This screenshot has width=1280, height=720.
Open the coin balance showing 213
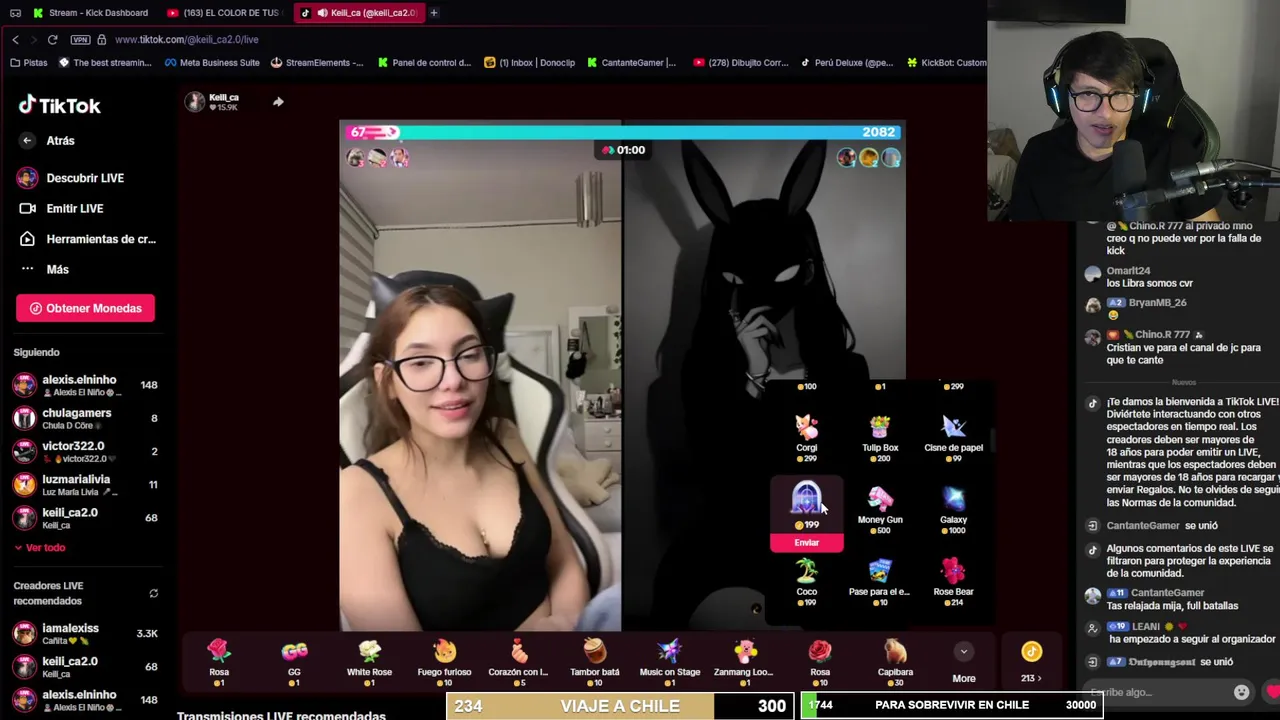tap(1031, 662)
